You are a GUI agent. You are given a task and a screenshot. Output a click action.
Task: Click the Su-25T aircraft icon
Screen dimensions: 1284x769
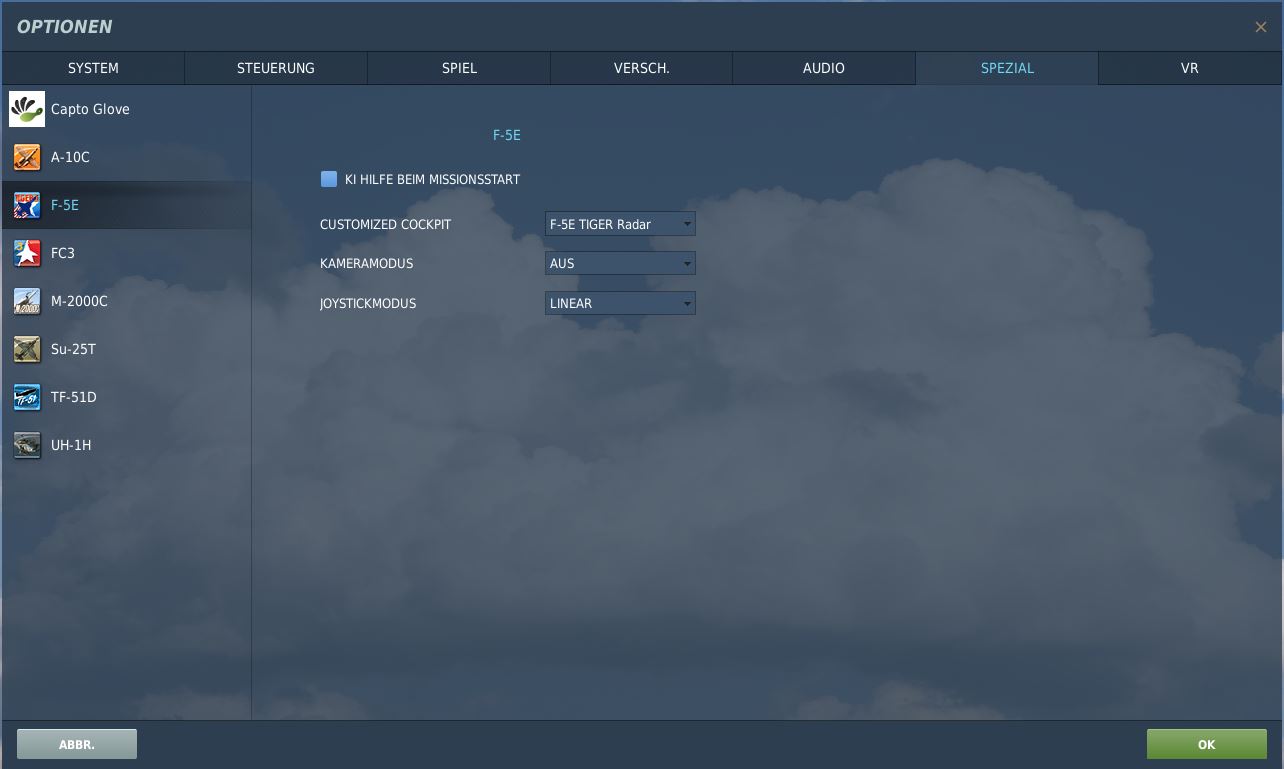(x=27, y=349)
